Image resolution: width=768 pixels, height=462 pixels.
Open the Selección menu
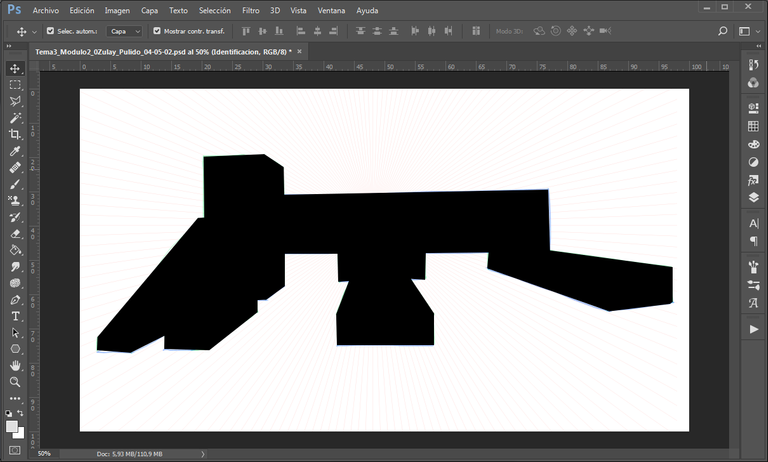(x=215, y=10)
